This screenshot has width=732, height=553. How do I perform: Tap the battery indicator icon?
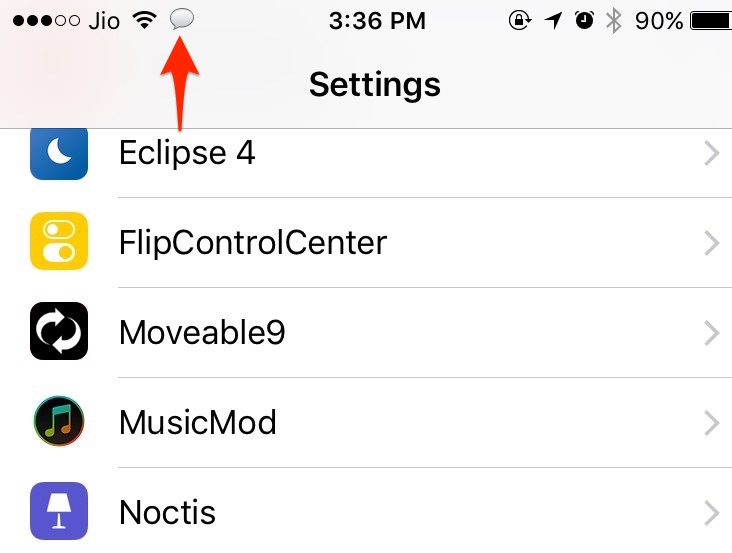click(x=709, y=20)
